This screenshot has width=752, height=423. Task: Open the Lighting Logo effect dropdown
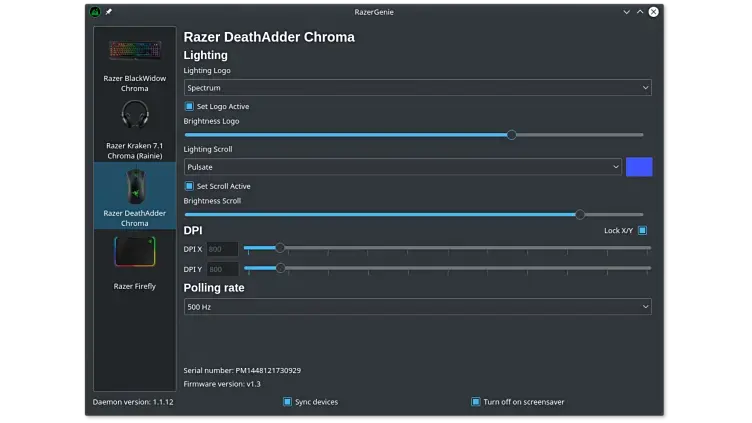click(417, 88)
